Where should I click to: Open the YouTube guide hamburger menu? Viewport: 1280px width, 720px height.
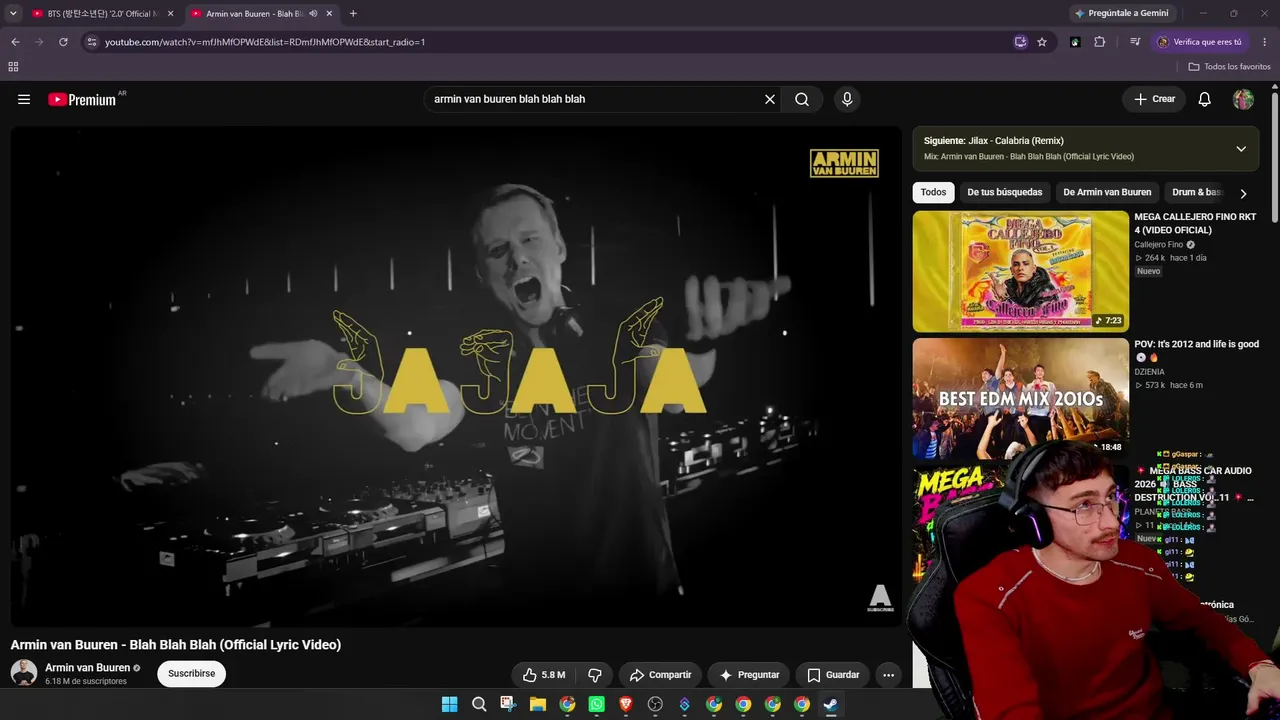(24, 99)
